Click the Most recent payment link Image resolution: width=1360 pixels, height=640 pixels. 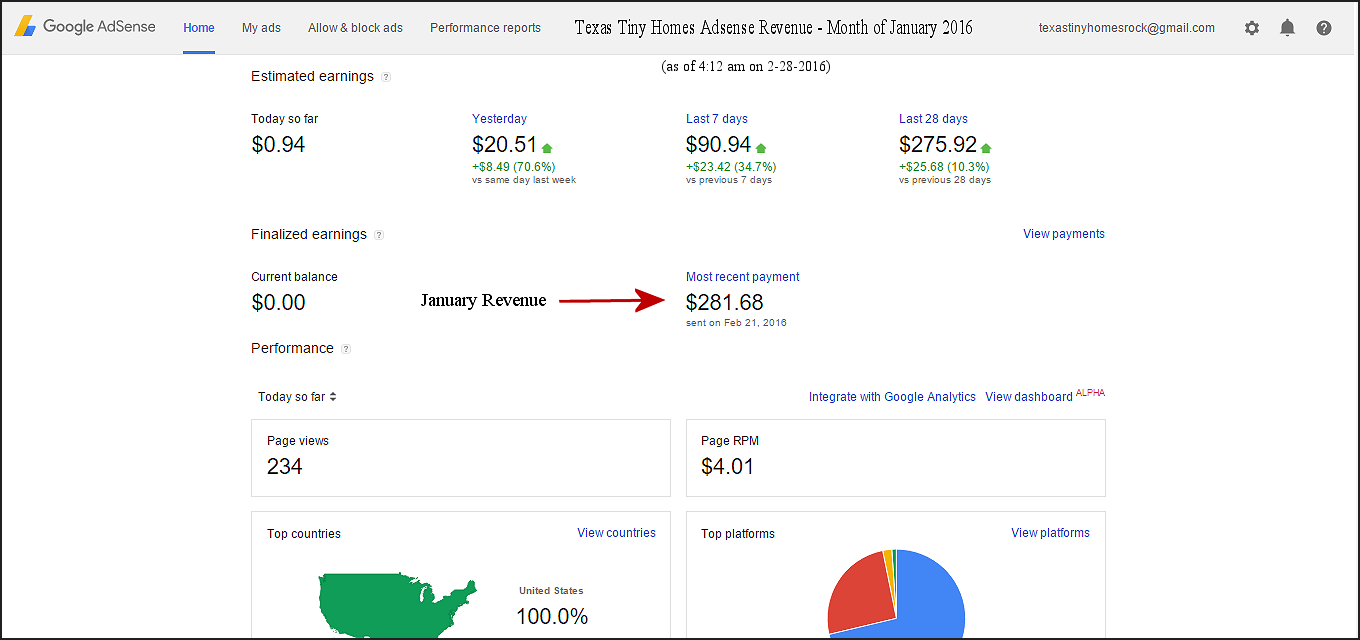[x=742, y=277]
